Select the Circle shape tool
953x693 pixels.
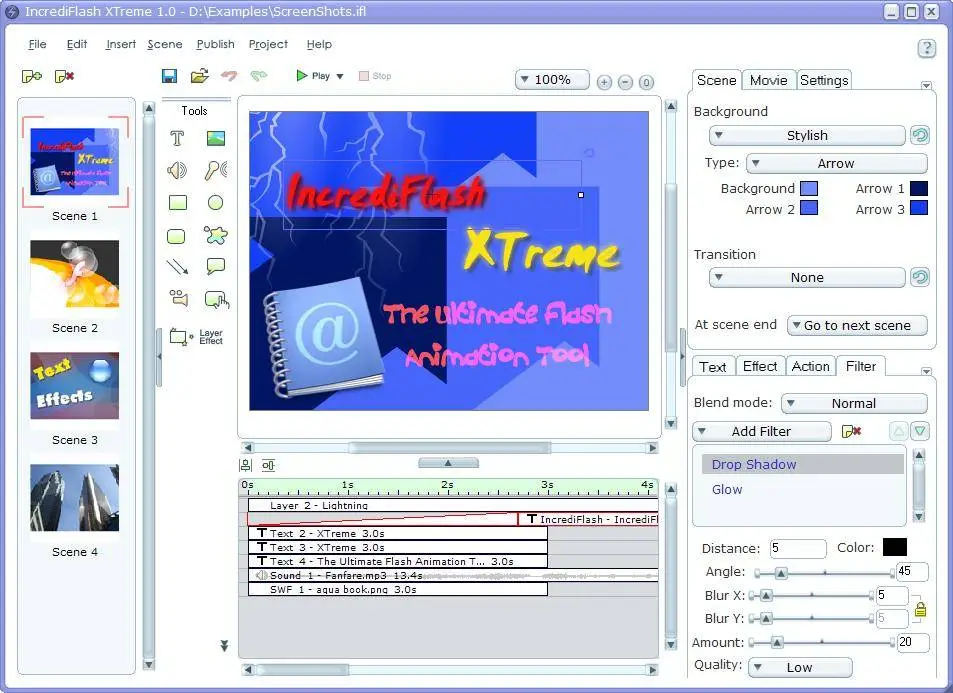(x=216, y=202)
